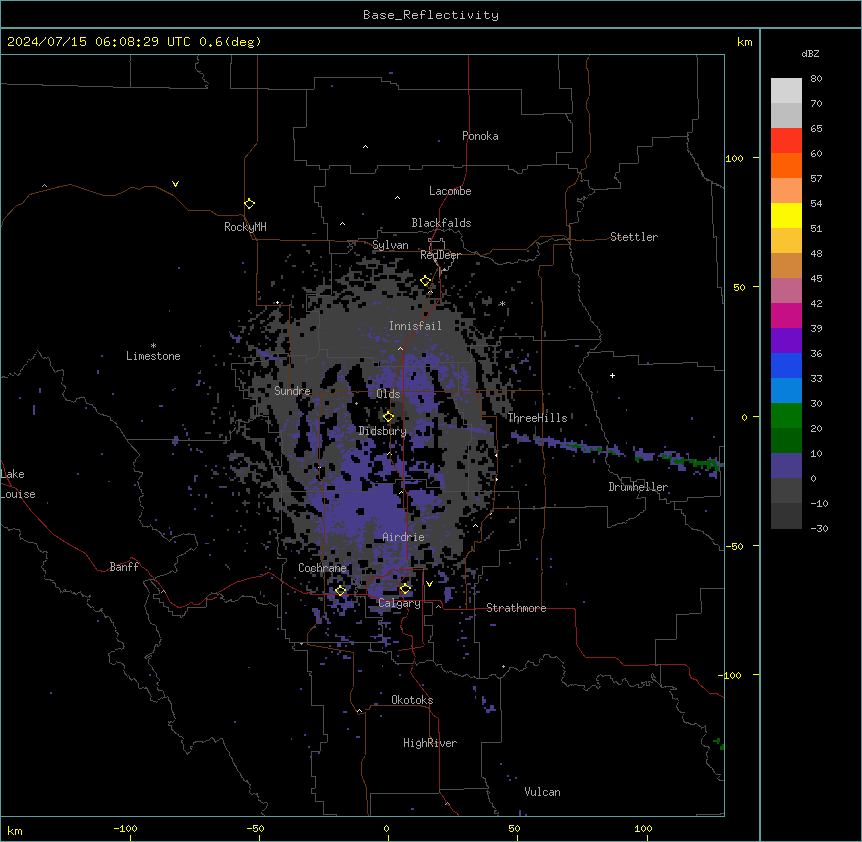The image size is (862, 842).
Task: Select the yellow 51-54 dBZ legend swatch
Action: [786, 215]
